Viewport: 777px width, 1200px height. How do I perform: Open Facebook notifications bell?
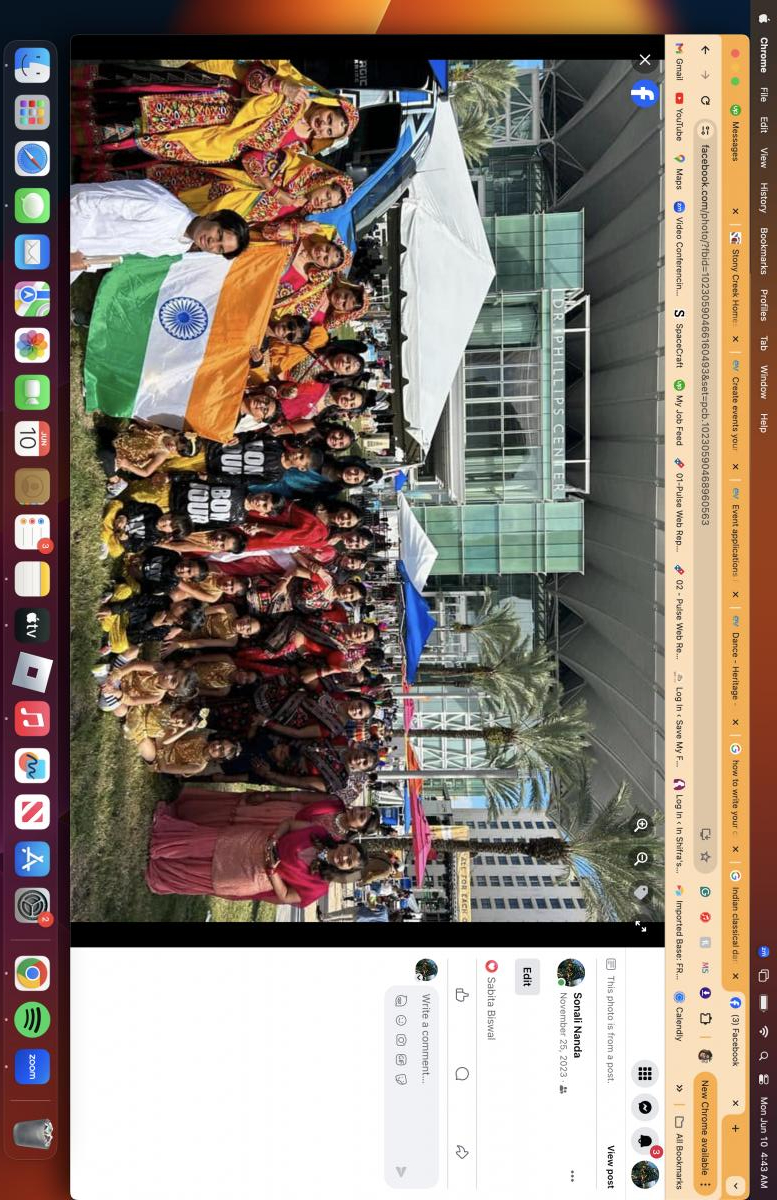pos(645,1141)
